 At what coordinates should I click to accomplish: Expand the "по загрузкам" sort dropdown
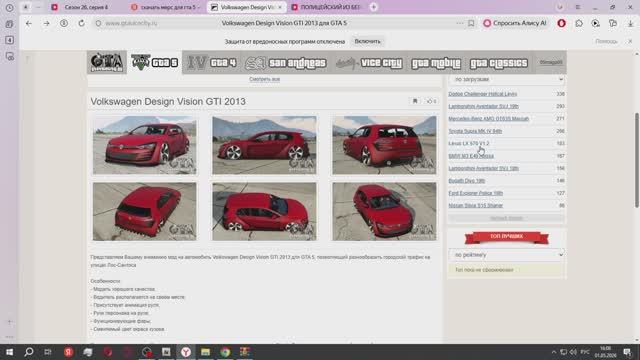click(x=507, y=79)
